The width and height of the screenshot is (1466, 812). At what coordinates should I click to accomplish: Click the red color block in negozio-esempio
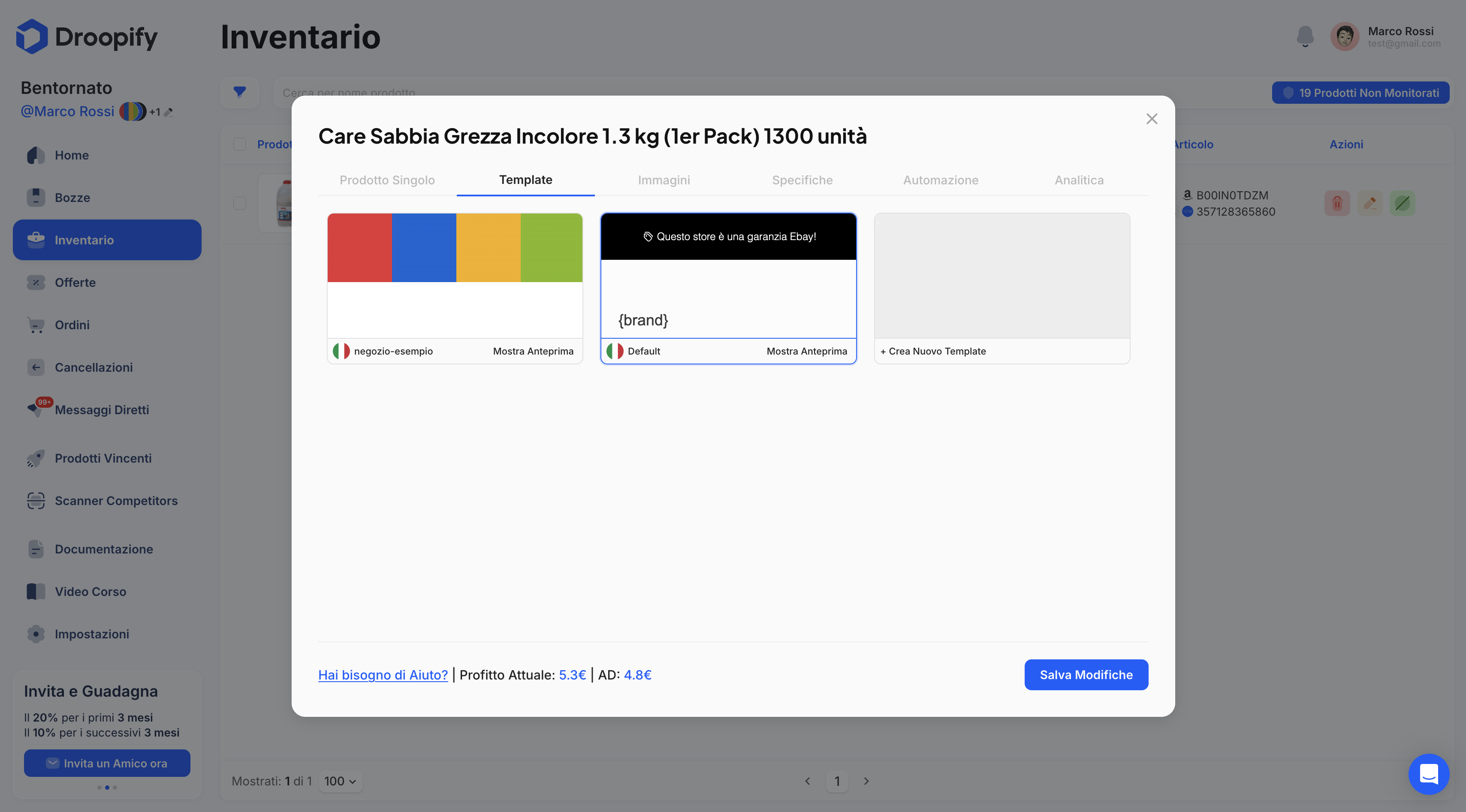(x=360, y=247)
